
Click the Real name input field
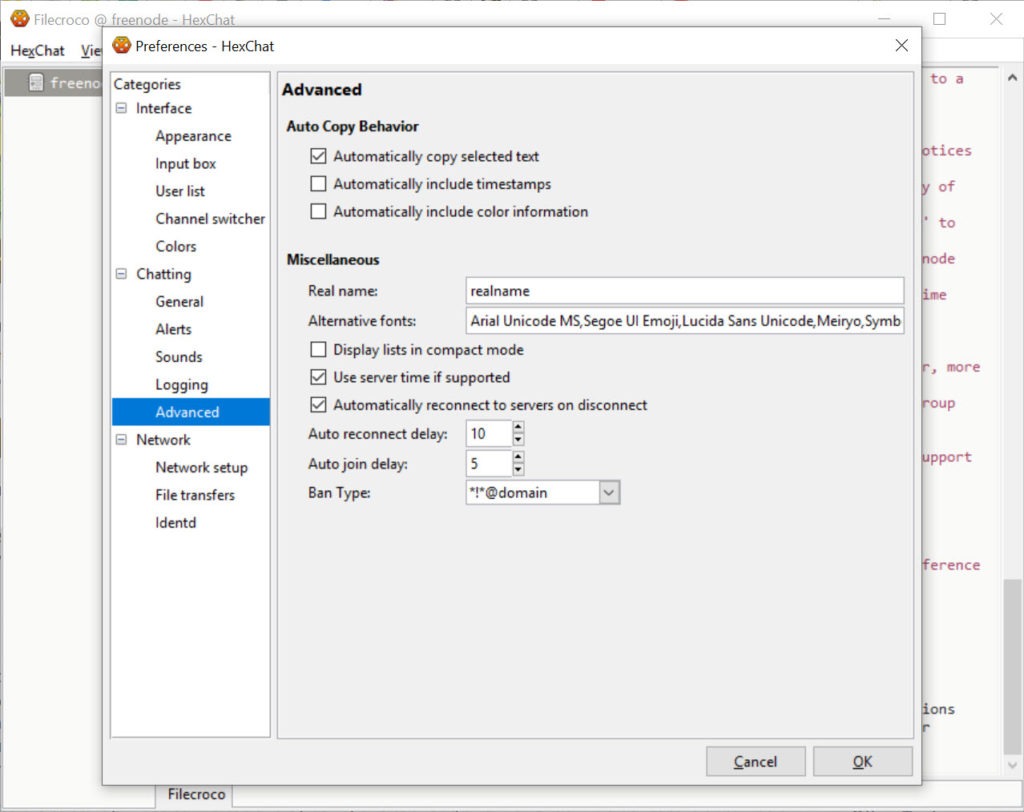[x=684, y=291]
